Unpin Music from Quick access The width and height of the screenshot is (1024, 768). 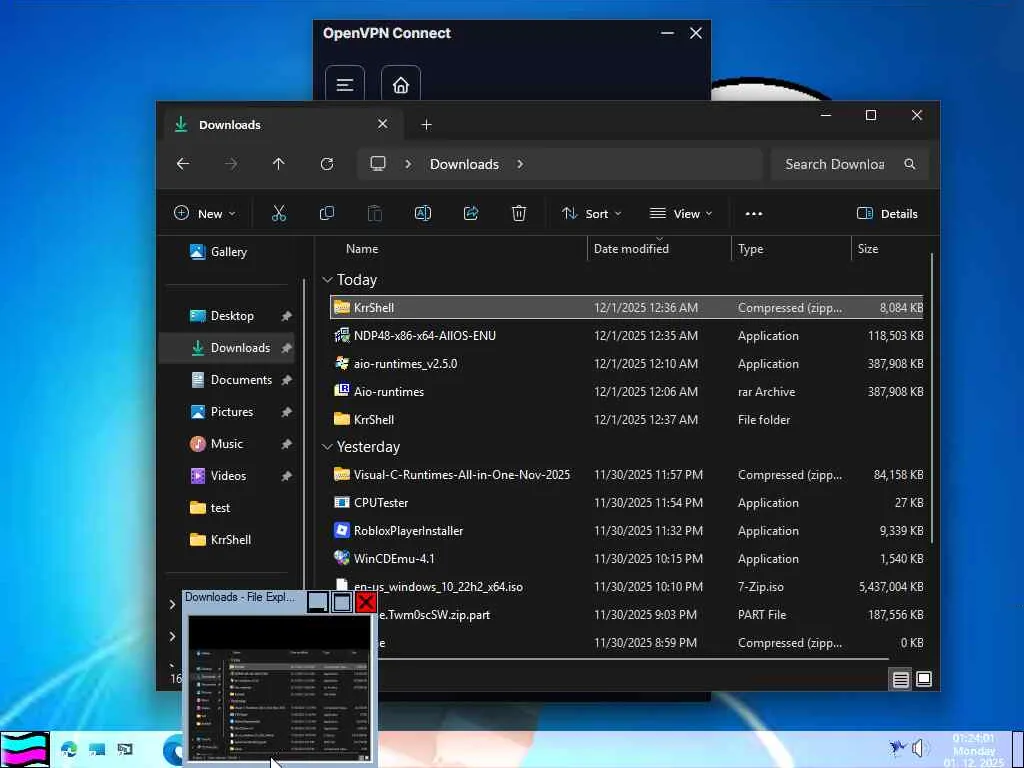[x=286, y=444]
